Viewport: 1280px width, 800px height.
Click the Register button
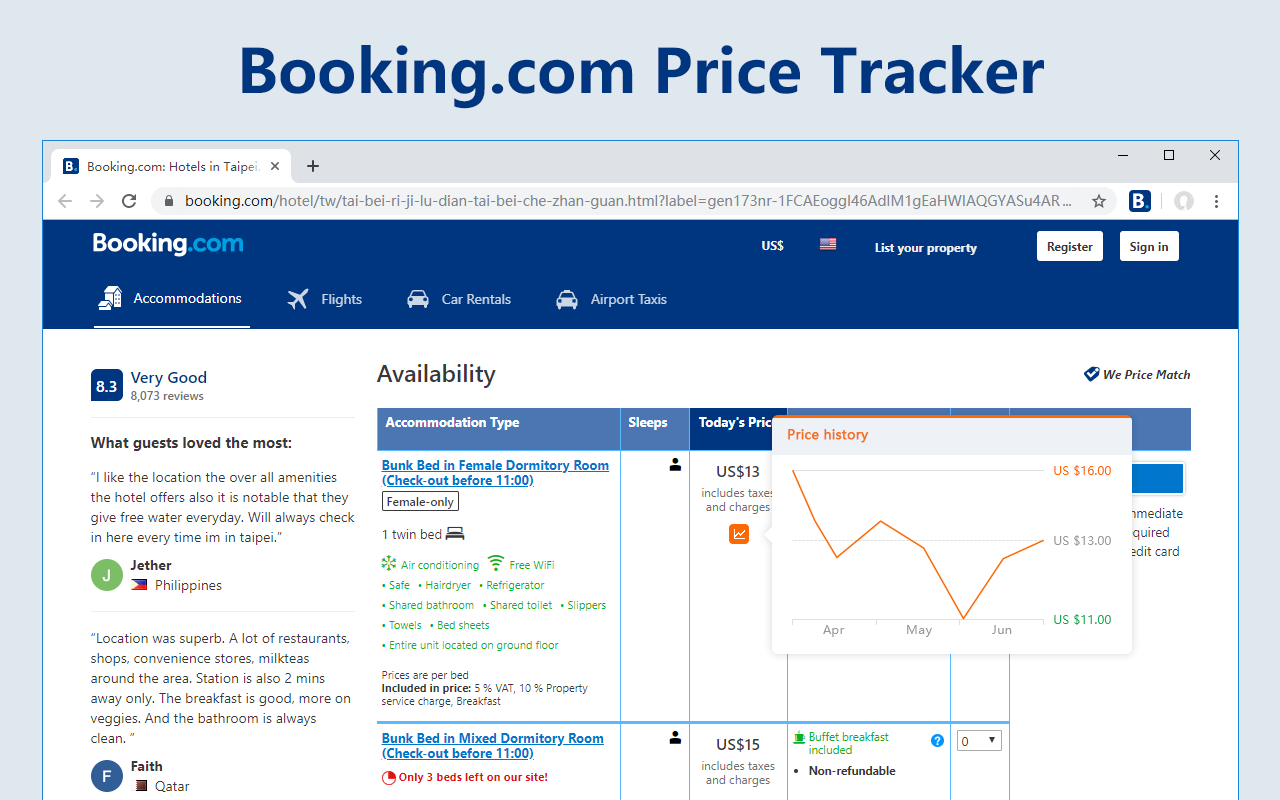[1069, 245]
